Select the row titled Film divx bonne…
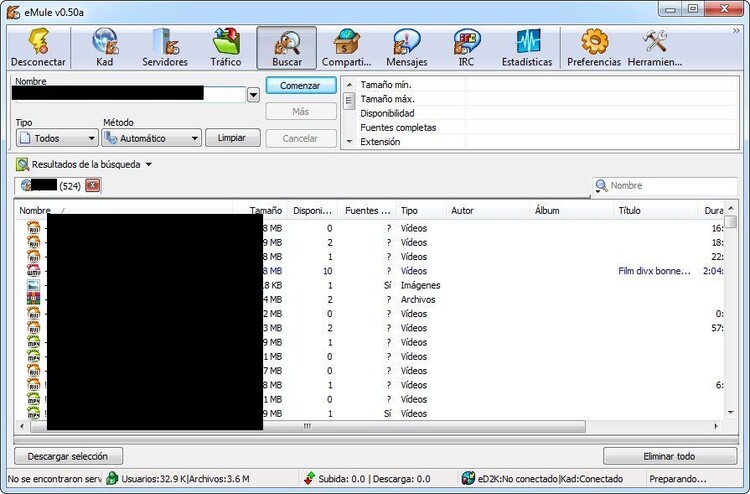Image resolution: width=750 pixels, height=494 pixels. (x=370, y=271)
